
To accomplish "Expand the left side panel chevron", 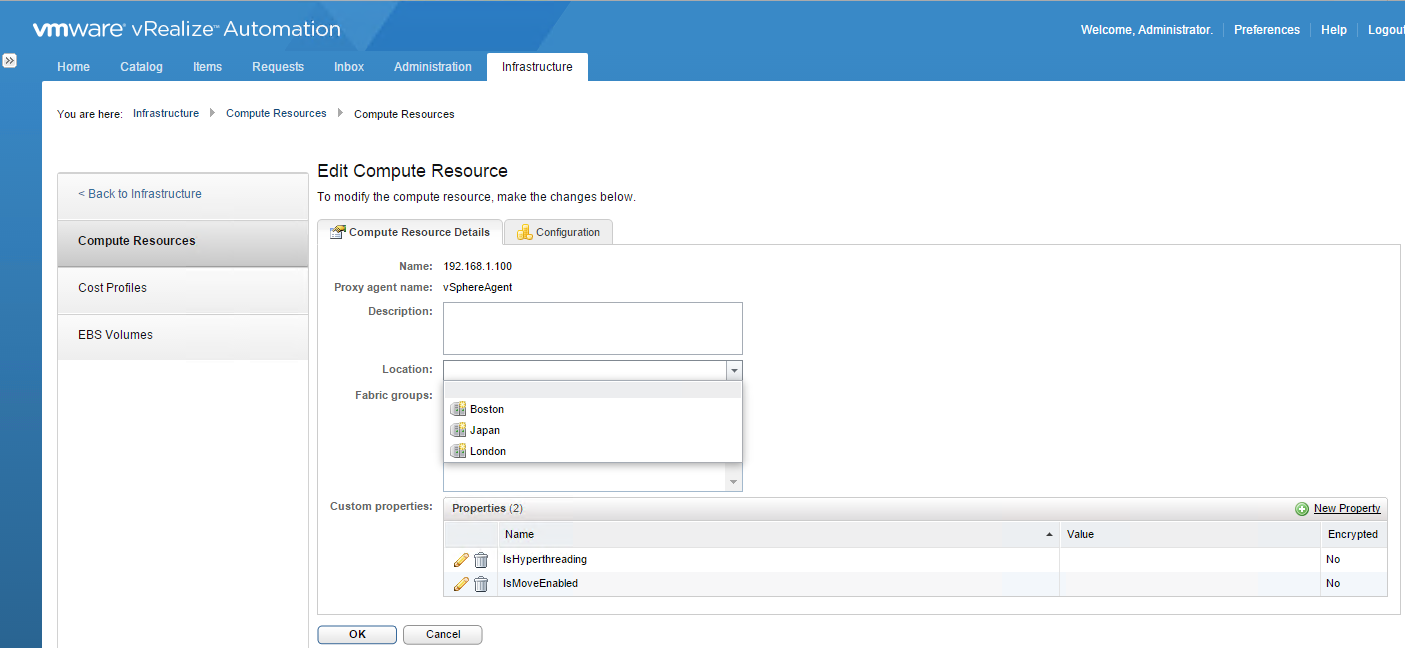I will pos(9,61).
